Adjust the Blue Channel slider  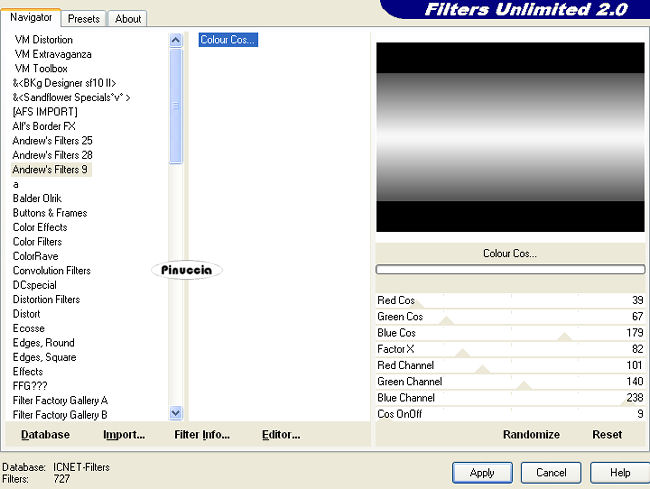(x=510, y=398)
